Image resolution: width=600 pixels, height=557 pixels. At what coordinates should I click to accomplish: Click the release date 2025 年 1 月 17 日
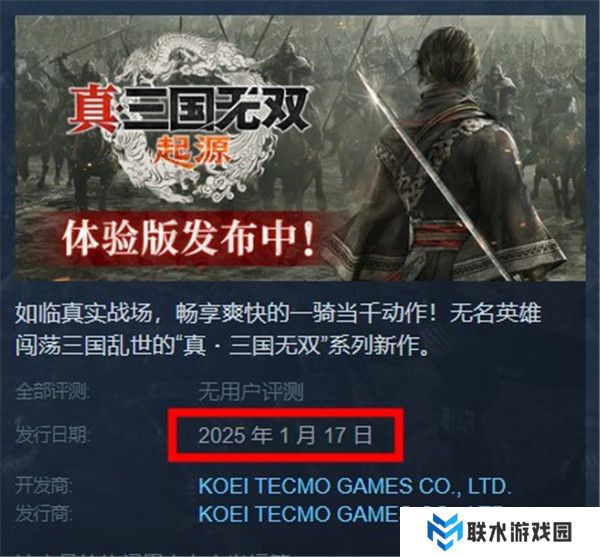click(285, 435)
